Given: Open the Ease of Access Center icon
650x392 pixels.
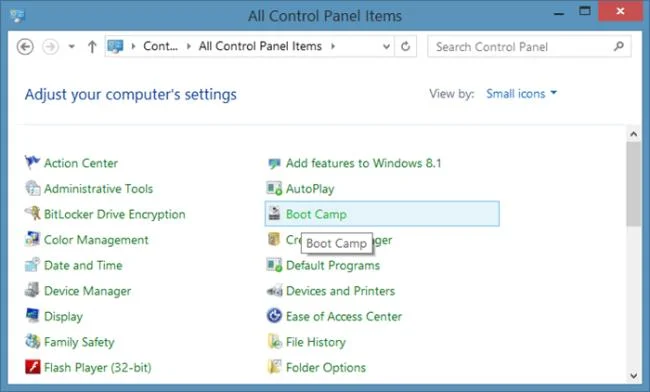Looking at the screenshot, I should click(x=274, y=316).
